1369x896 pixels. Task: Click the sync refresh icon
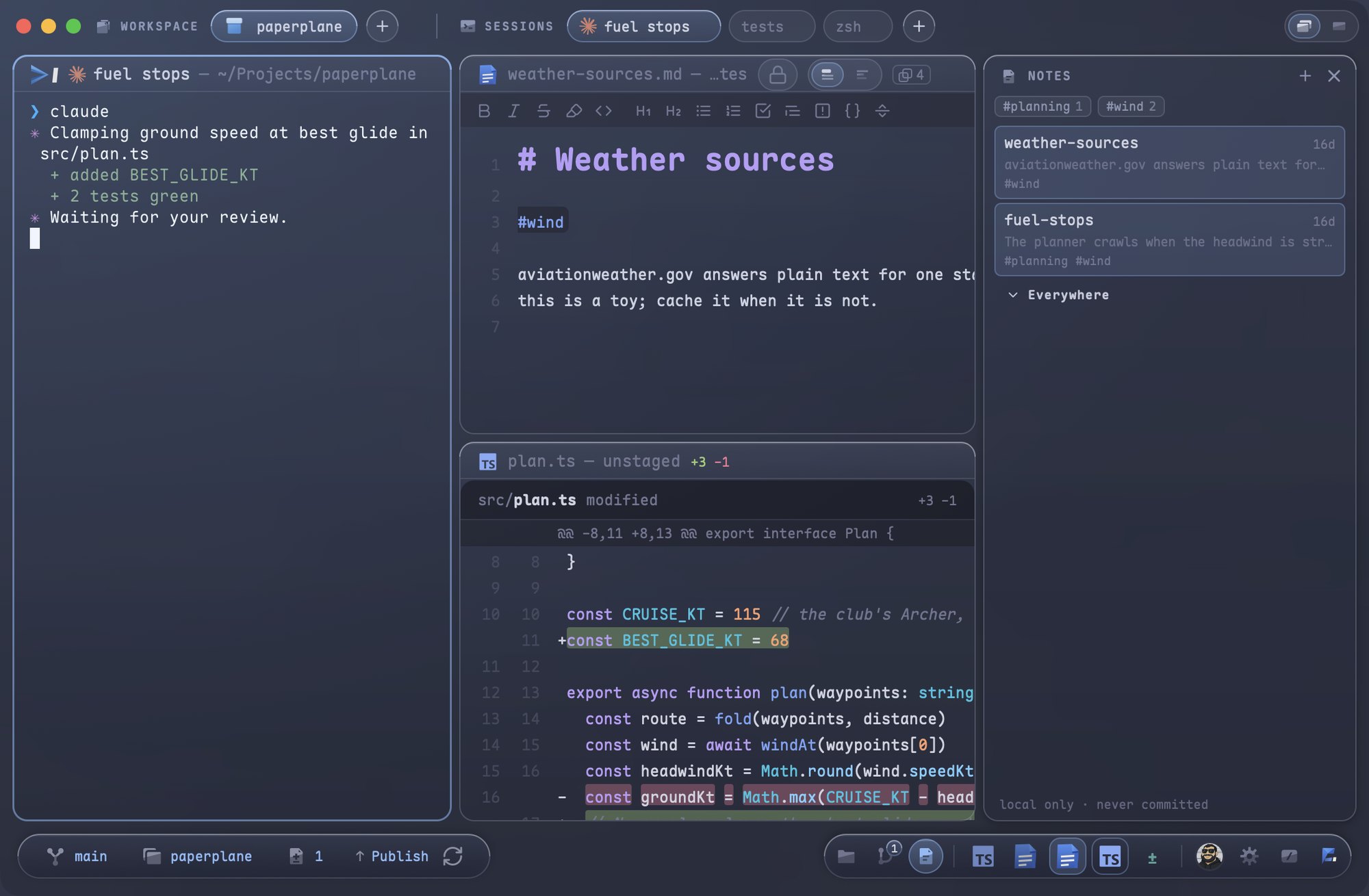[x=453, y=856]
